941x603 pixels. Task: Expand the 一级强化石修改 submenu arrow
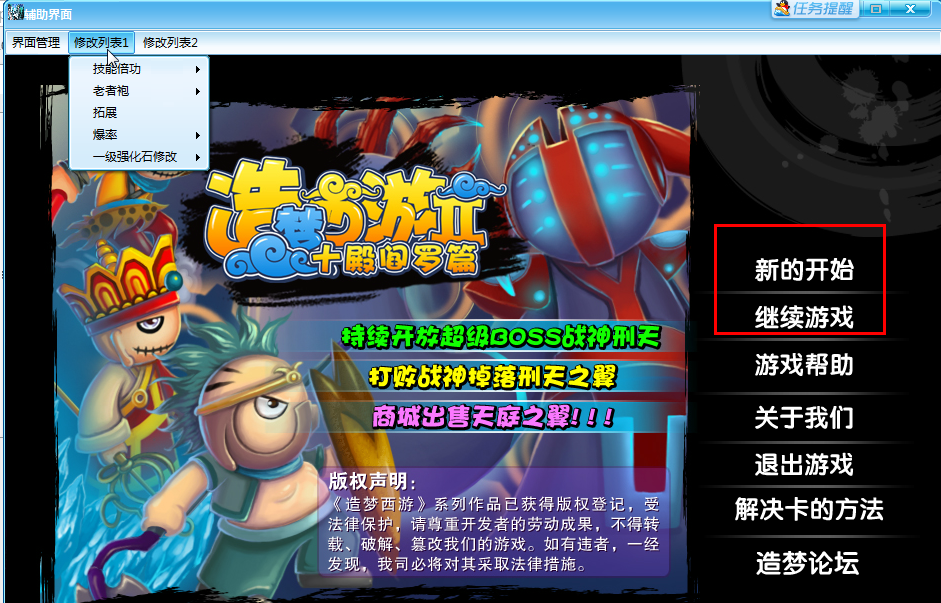coord(197,157)
